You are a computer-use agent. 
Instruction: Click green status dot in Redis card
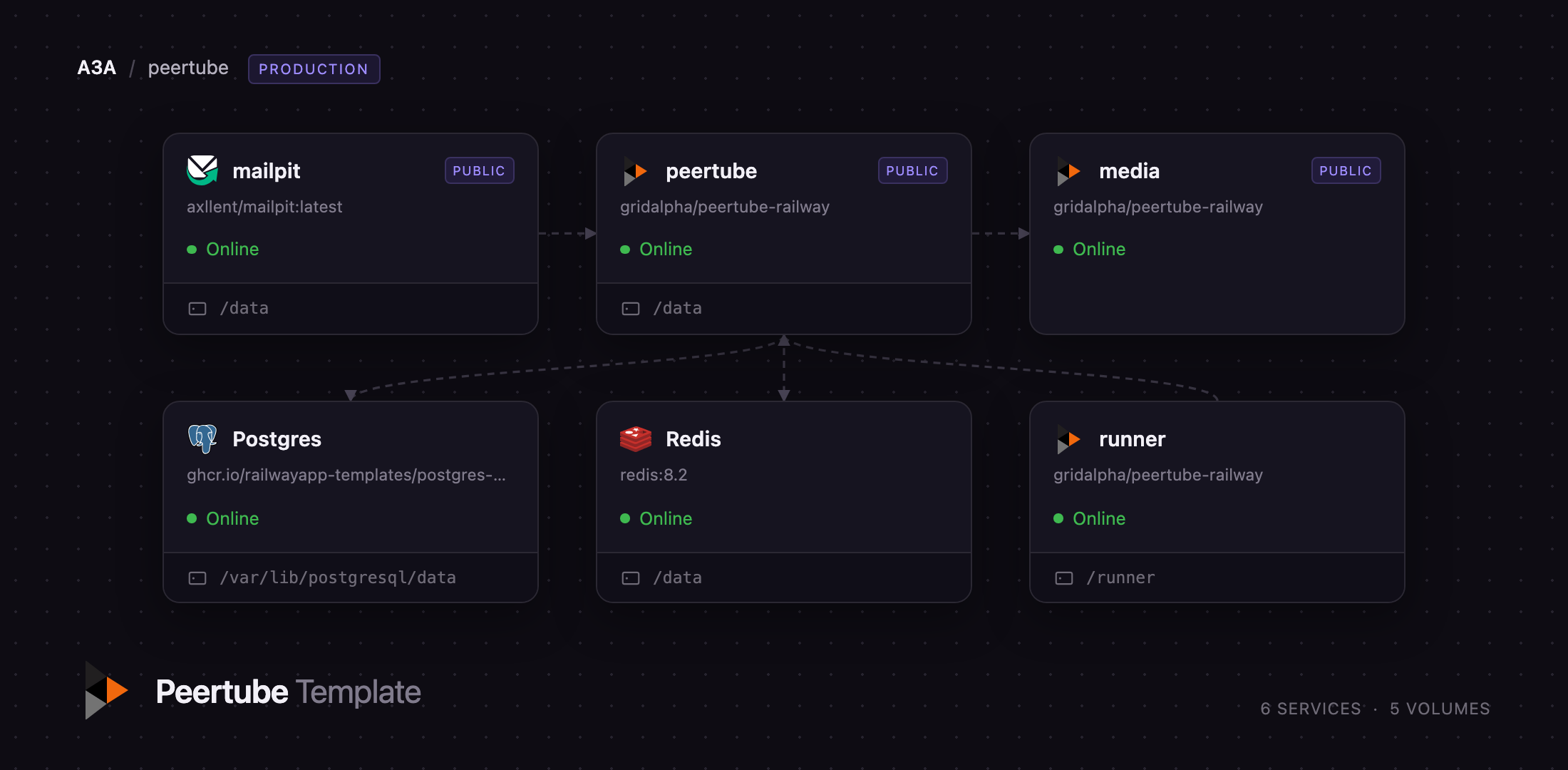tap(625, 518)
